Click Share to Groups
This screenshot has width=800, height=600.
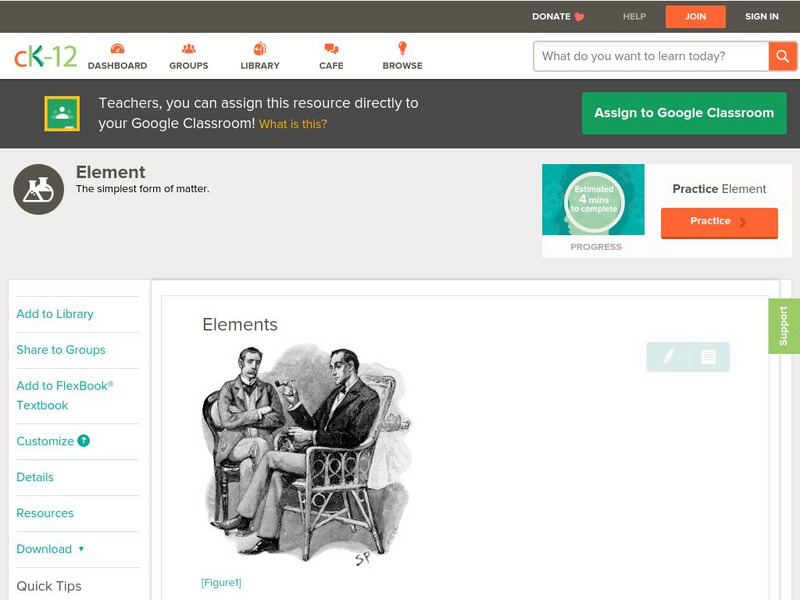coord(61,349)
